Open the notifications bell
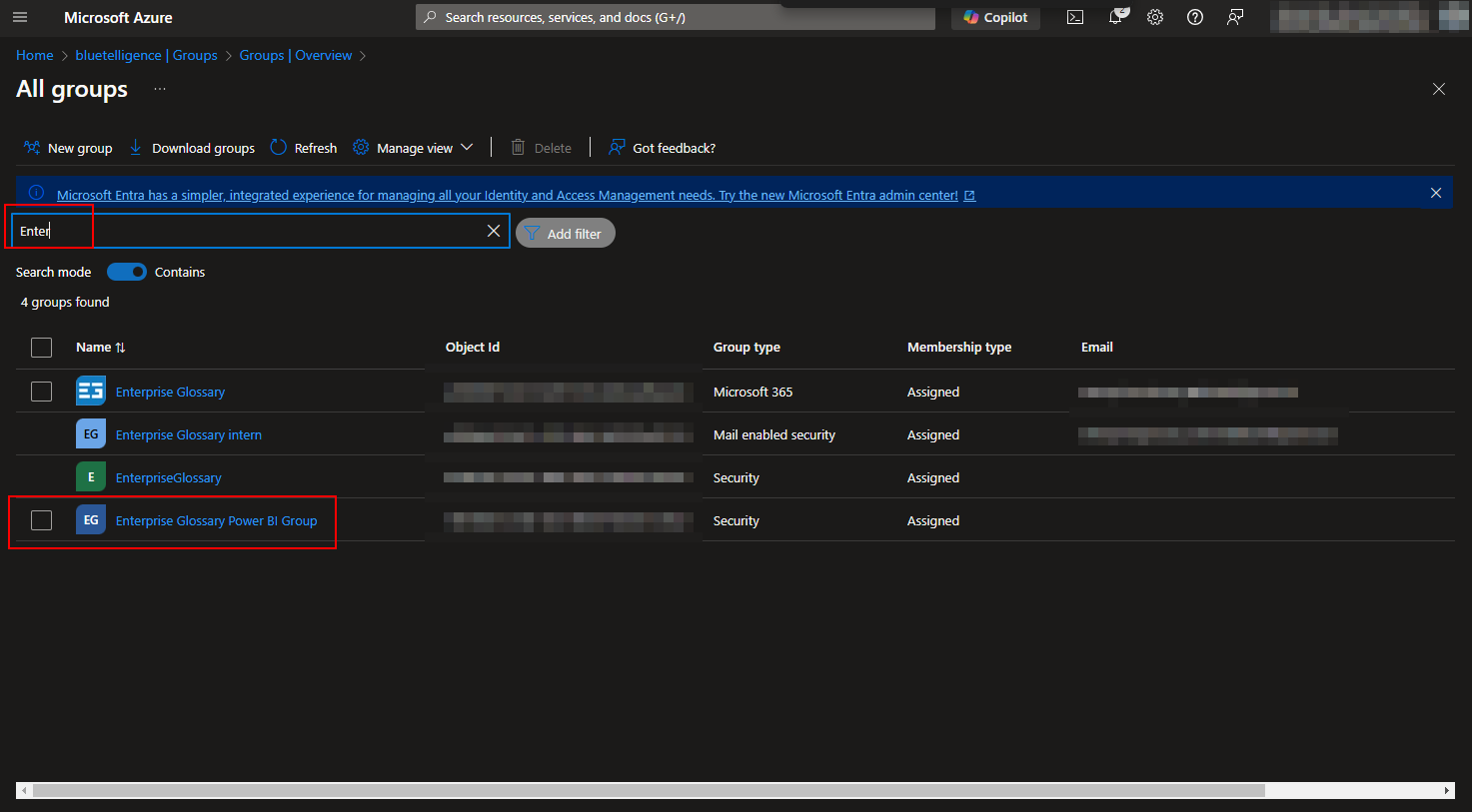The height and width of the screenshot is (812, 1472). pyautogui.click(x=1116, y=18)
